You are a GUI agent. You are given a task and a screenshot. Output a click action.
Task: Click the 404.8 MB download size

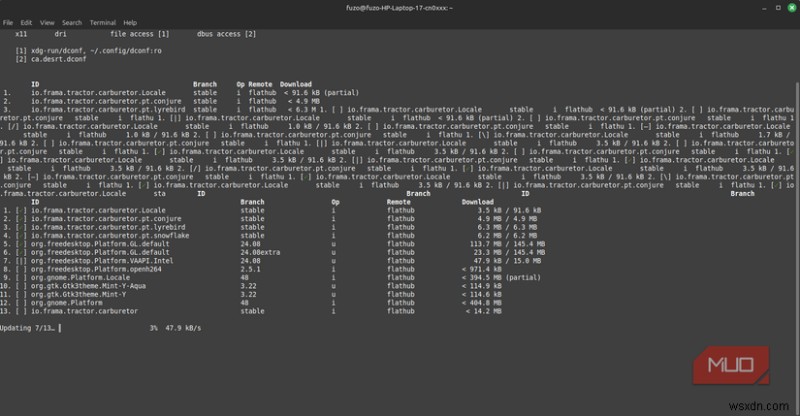pos(482,302)
